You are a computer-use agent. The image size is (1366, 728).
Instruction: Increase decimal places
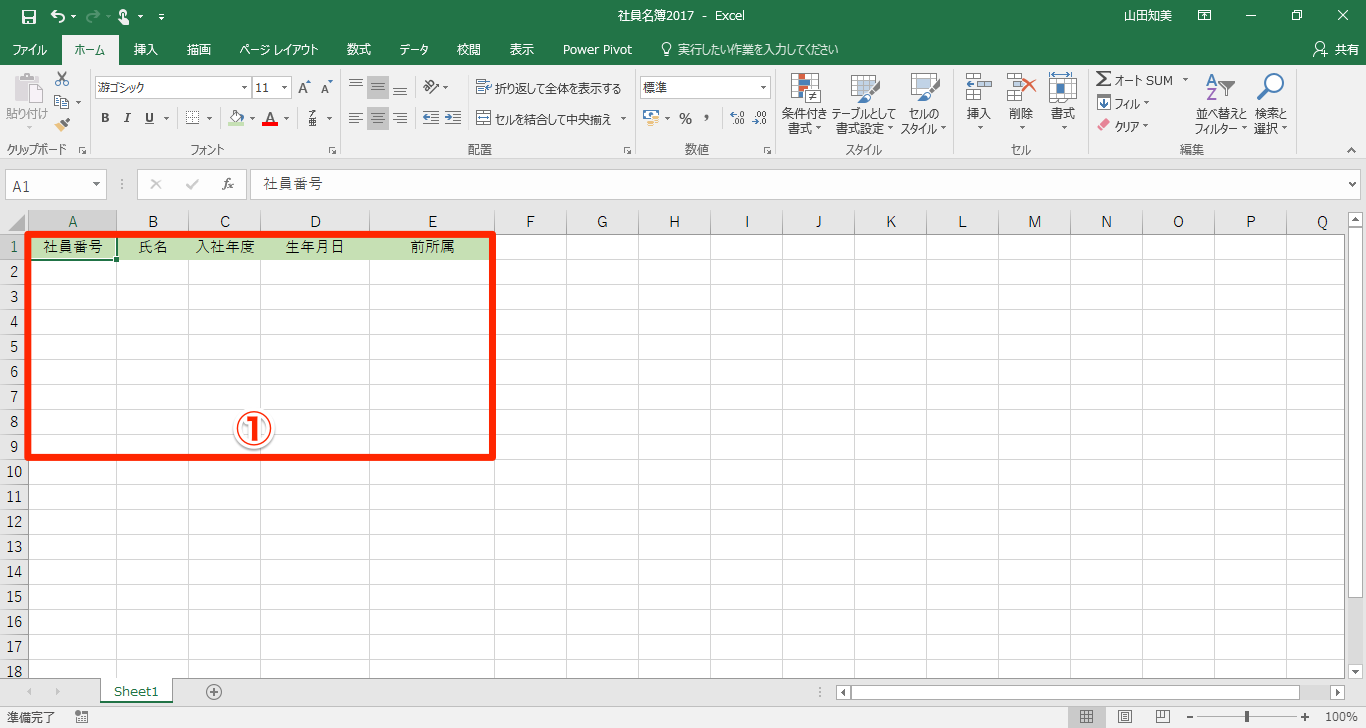click(x=738, y=118)
